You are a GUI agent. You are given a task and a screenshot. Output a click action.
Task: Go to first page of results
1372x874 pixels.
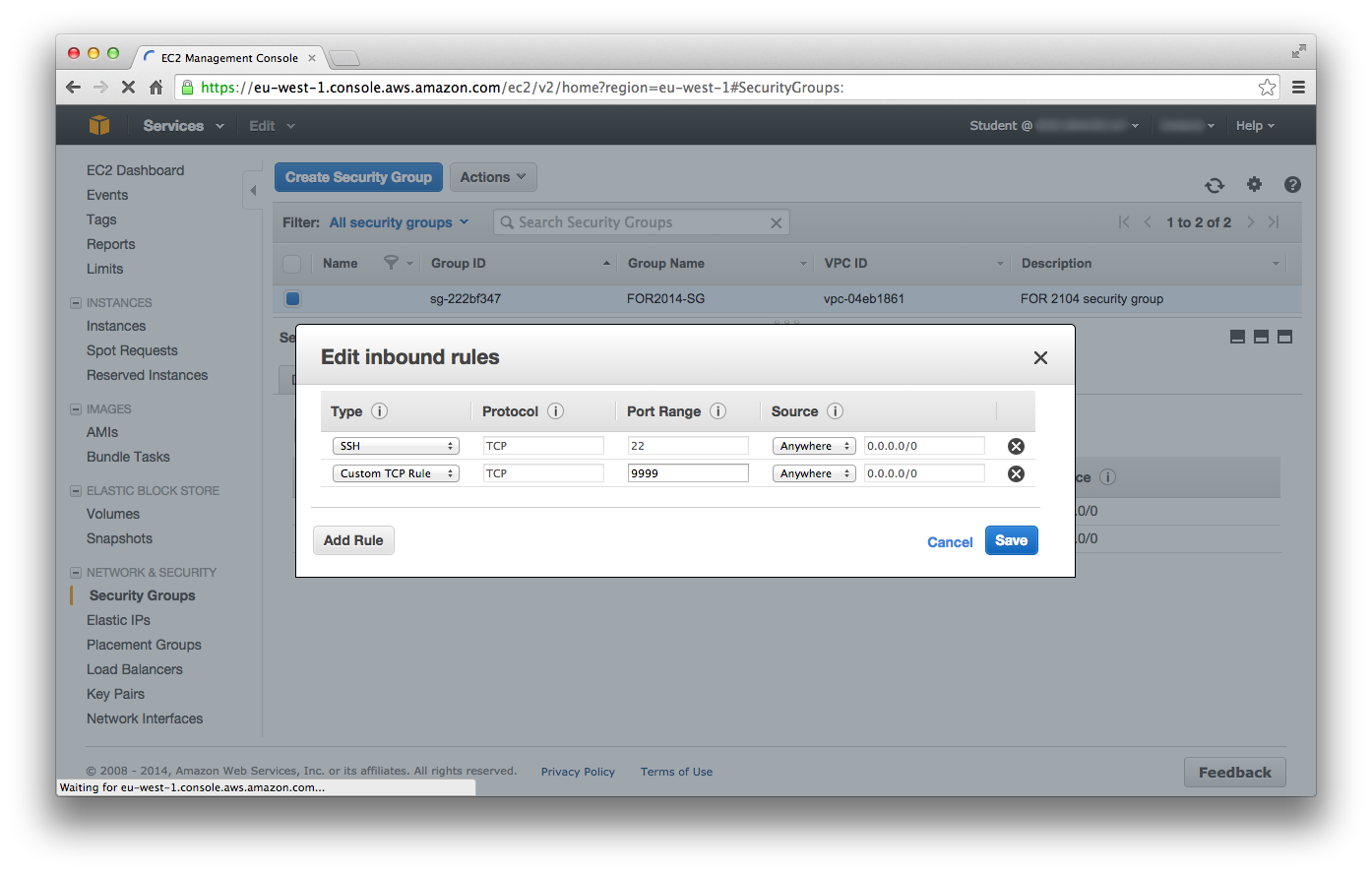coord(1124,222)
